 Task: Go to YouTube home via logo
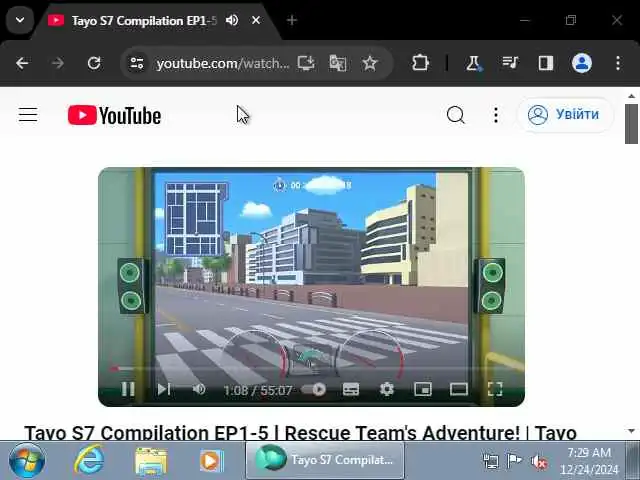(x=114, y=115)
